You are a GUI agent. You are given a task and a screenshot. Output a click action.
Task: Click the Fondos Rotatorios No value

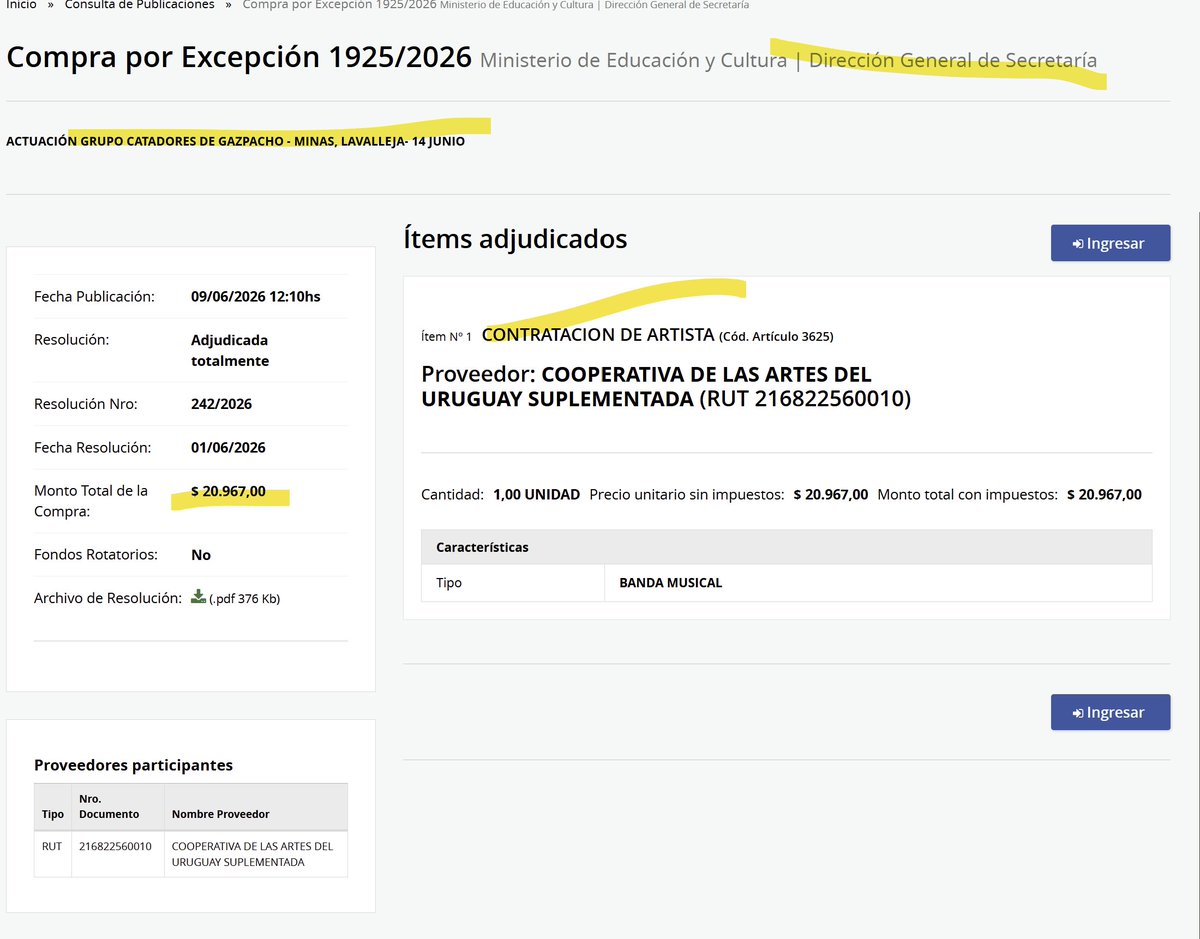point(201,555)
